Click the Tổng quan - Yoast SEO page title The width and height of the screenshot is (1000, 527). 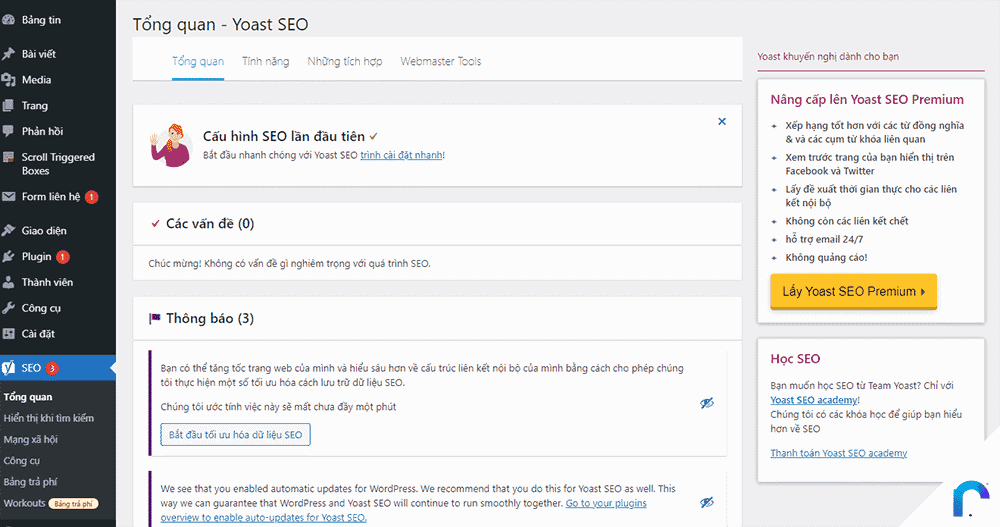tap(220, 24)
